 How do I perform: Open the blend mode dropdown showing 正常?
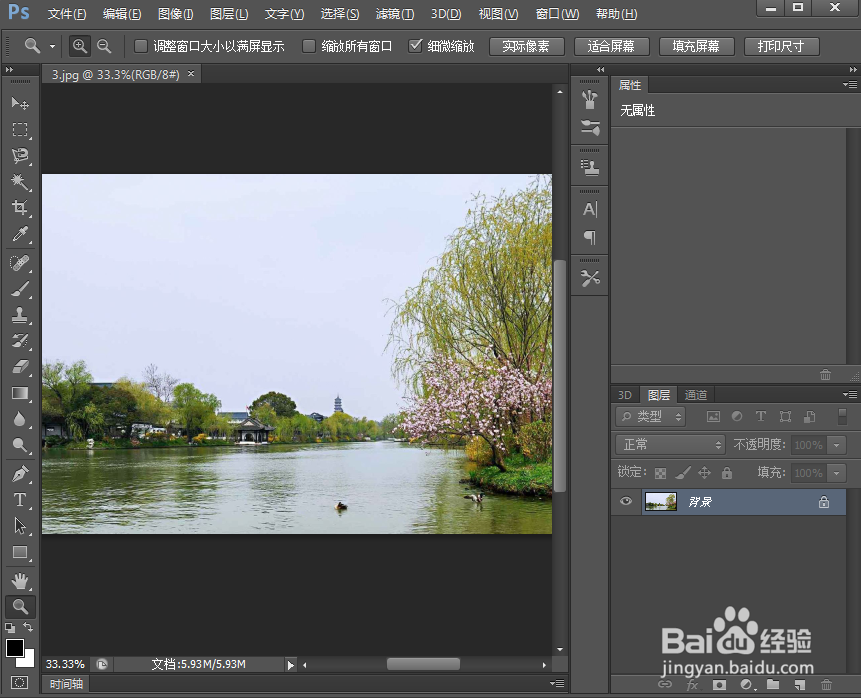pos(668,444)
